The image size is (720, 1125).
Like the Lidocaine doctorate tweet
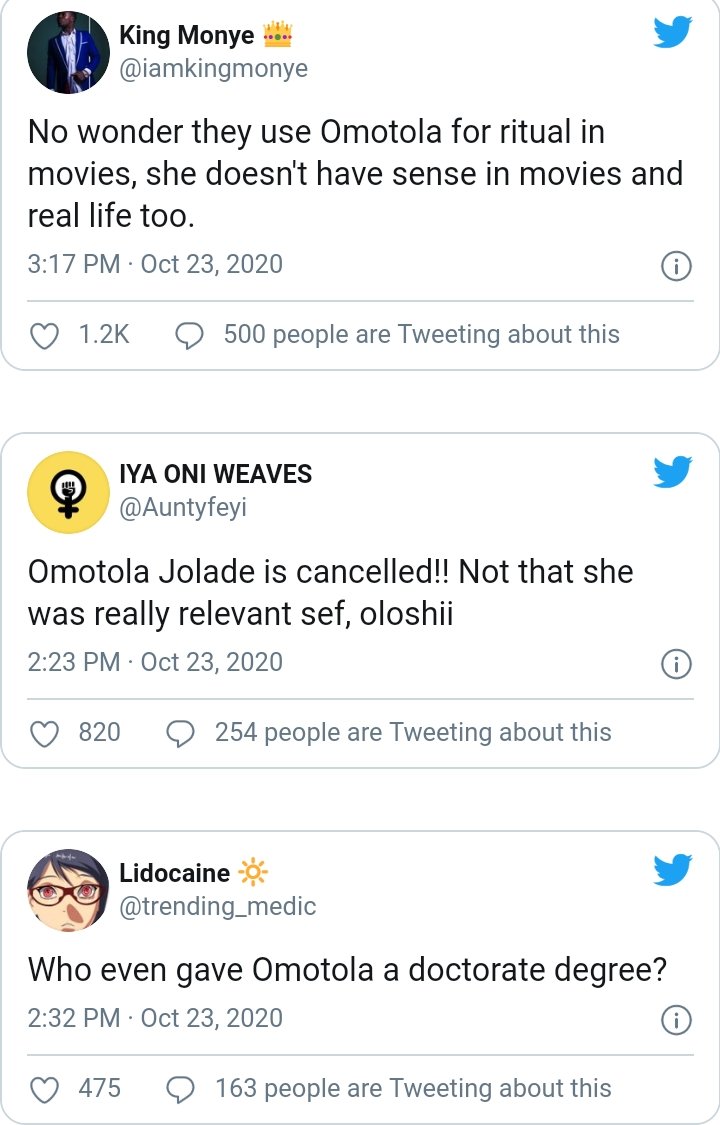coord(45,1090)
